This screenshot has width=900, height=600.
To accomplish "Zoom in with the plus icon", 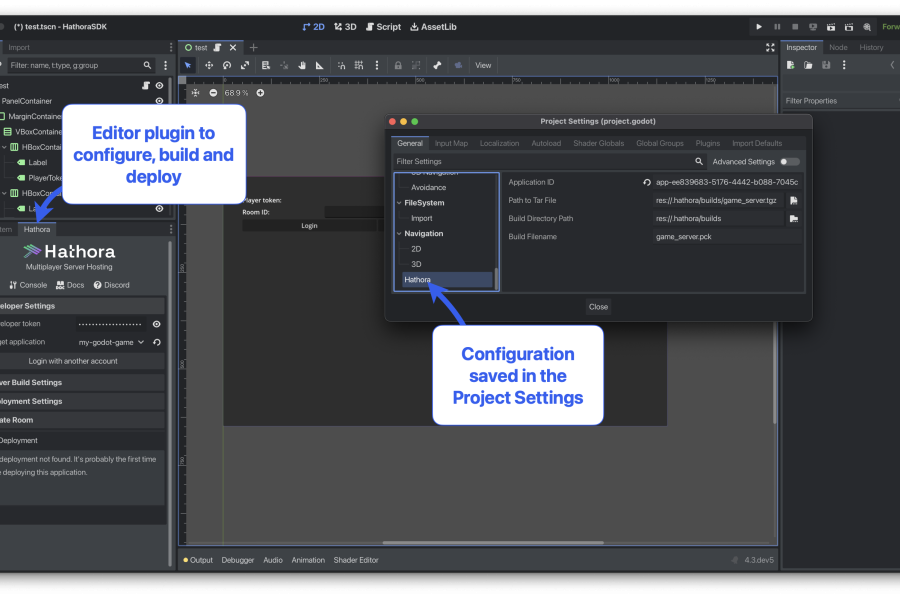I will [x=261, y=93].
